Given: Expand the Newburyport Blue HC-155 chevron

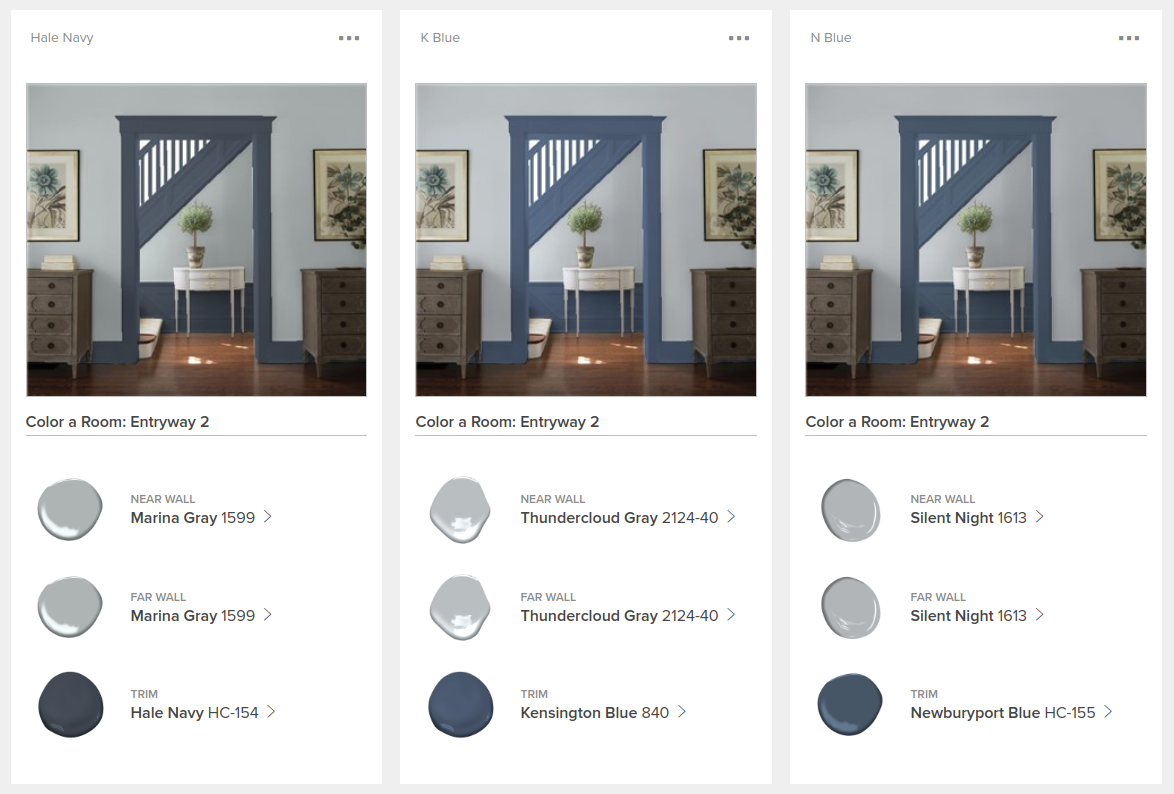Looking at the screenshot, I should (x=1108, y=712).
